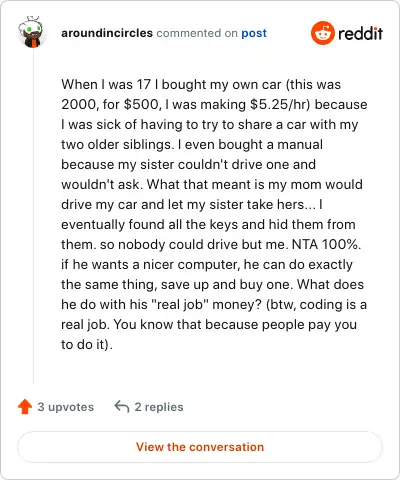Click the reply arrow icon
Screen dimensions: 400x480
[122, 406]
